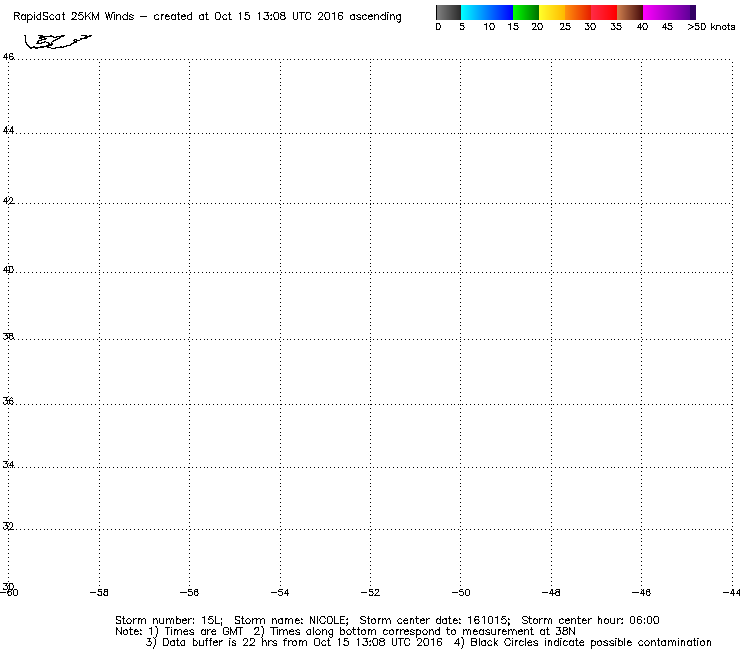
Task: Click 'Storm center hour: 06:00' text
Action: coord(590,620)
